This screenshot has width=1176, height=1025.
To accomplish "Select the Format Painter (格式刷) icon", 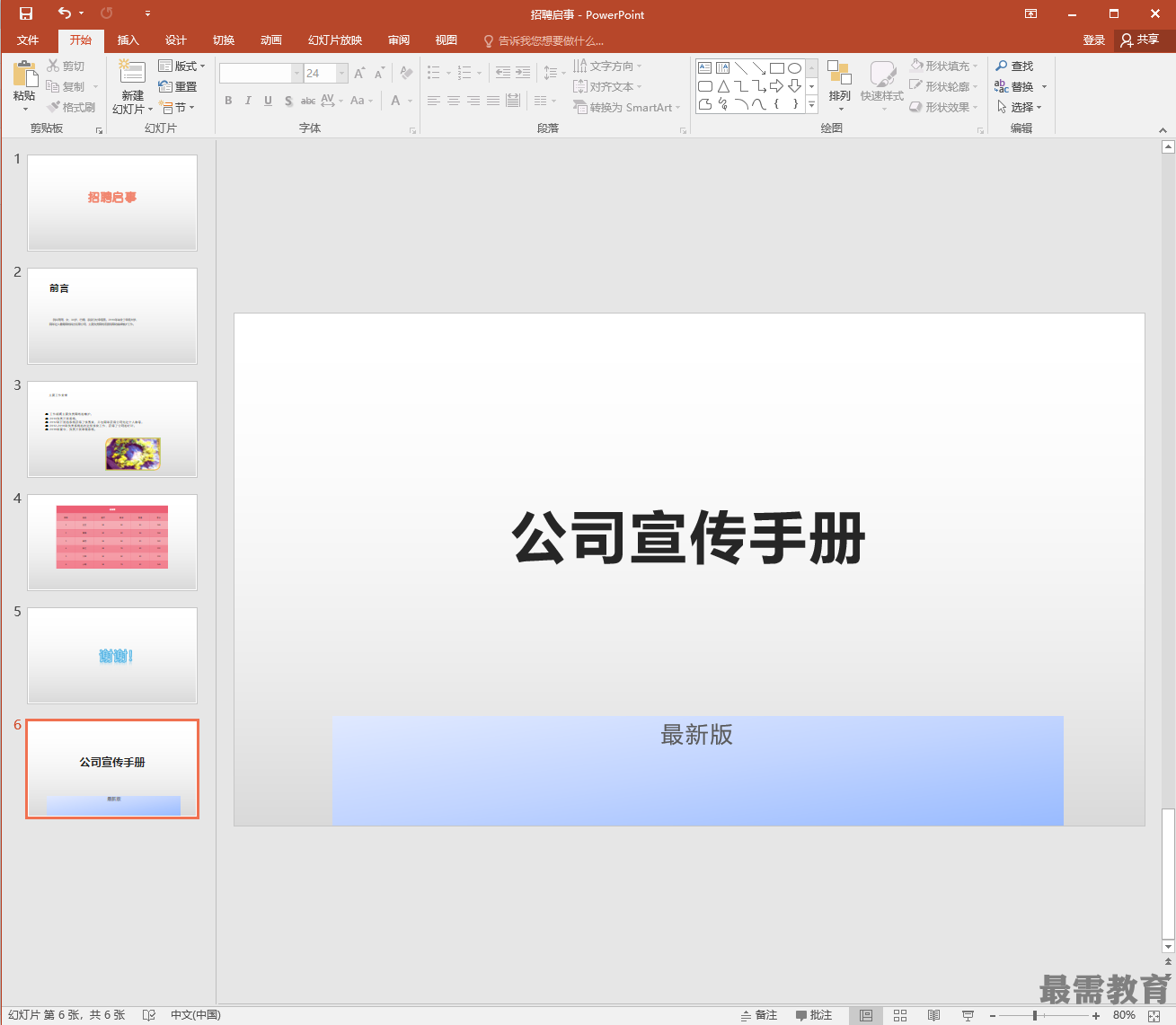I will pos(53,107).
